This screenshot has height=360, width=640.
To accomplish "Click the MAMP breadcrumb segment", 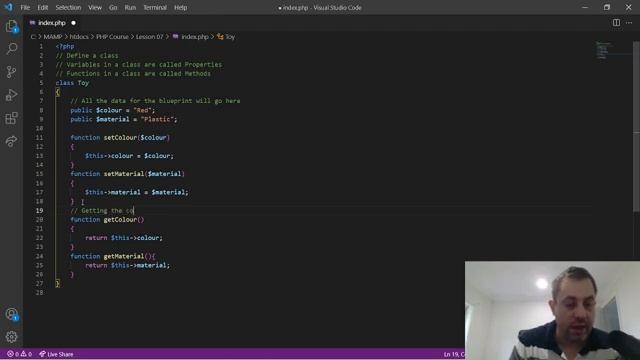I will (53, 37).
